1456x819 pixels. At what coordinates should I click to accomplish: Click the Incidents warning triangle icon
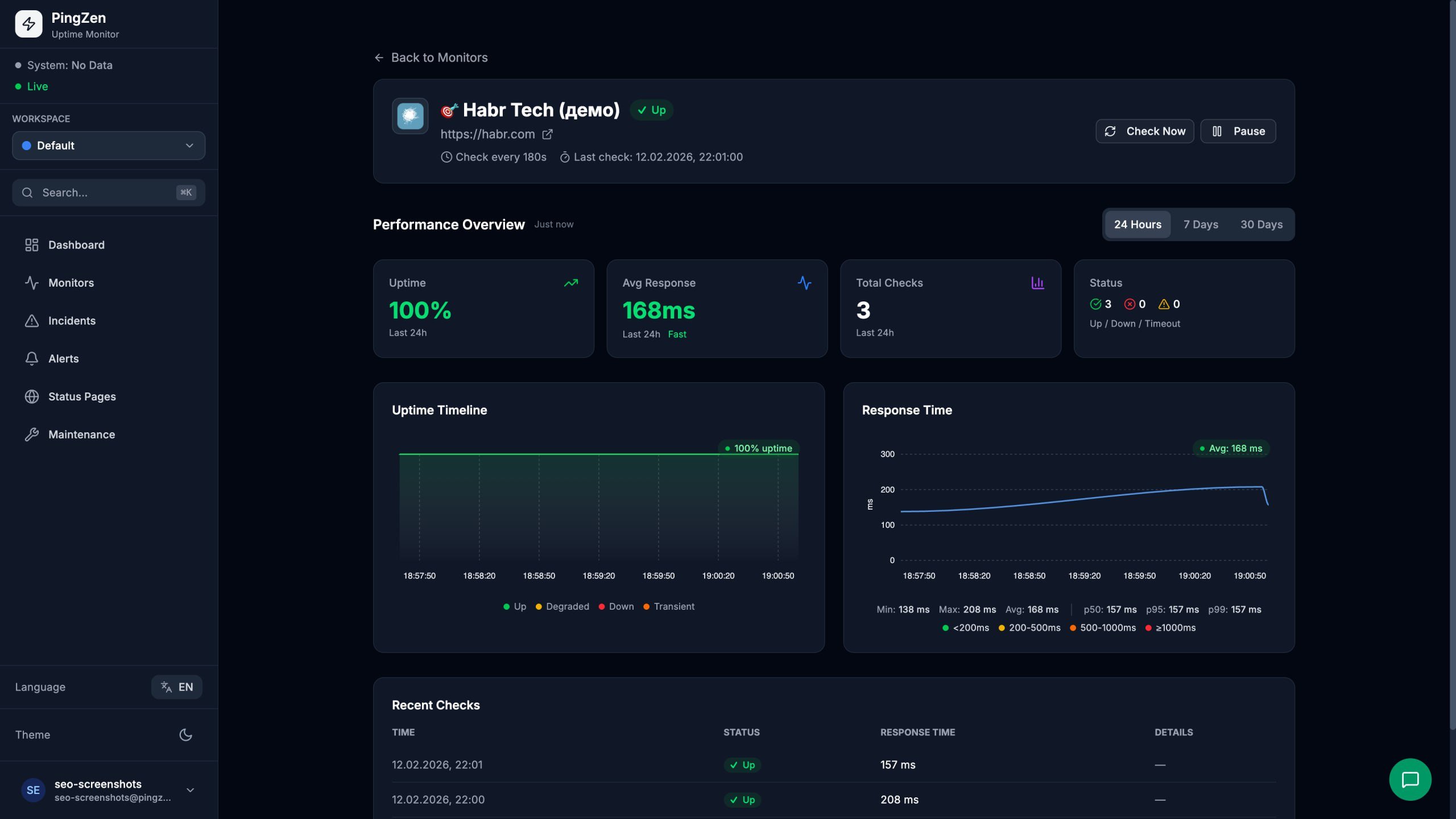32,321
